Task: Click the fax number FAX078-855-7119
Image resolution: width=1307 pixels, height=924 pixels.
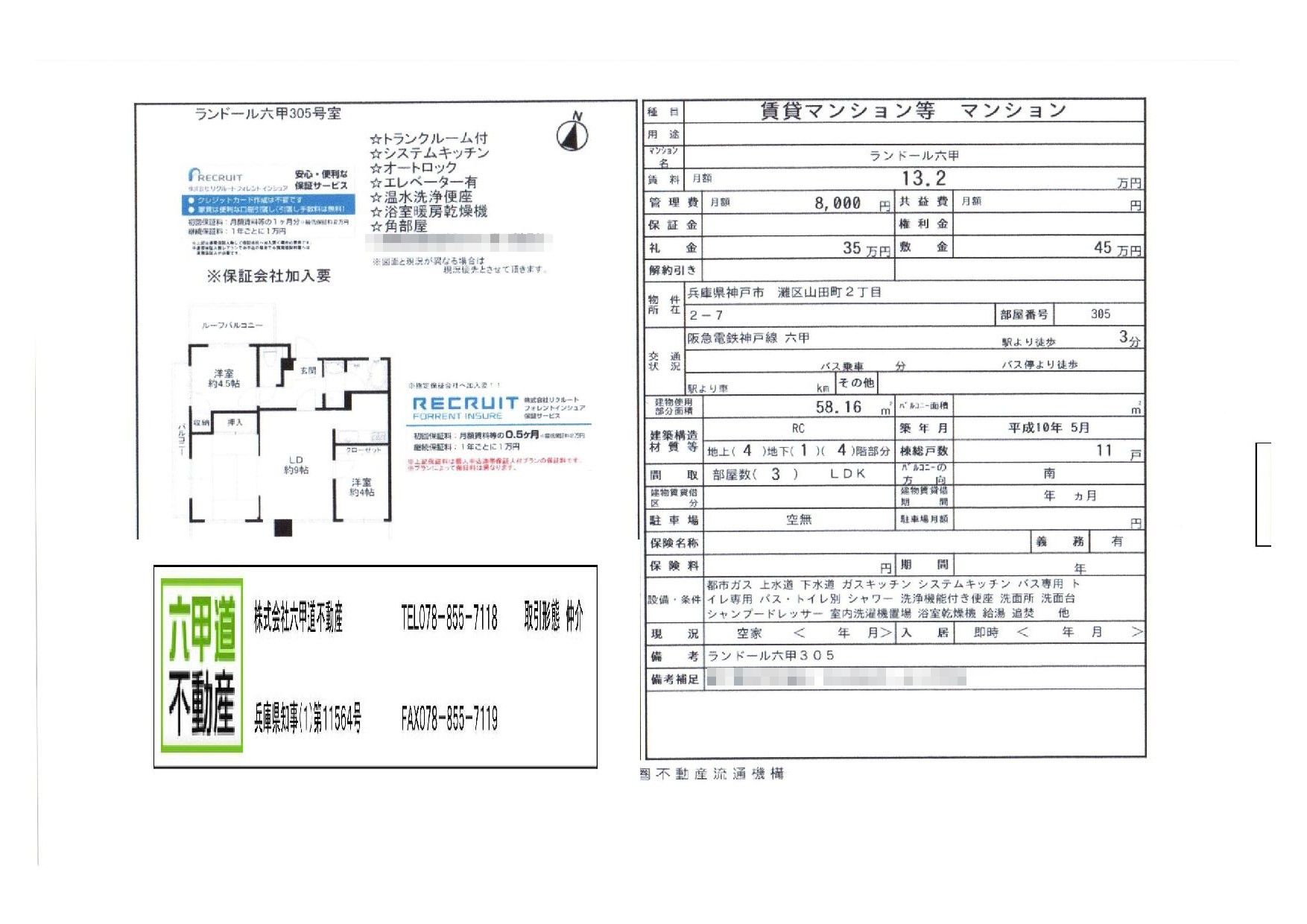Action: pyautogui.click(x=449, y=719)
